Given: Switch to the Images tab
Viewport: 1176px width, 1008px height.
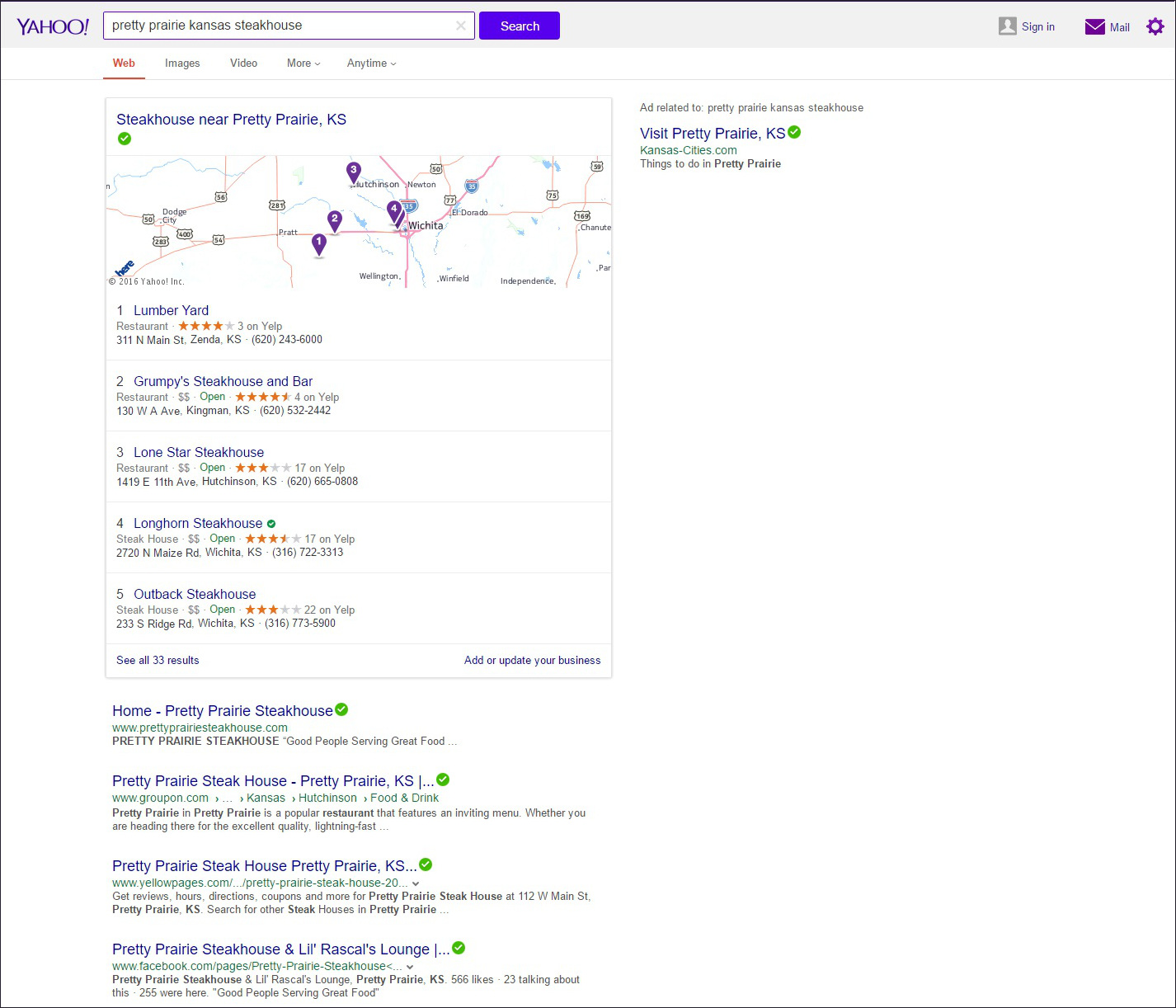Looking at the screenshot, I should [182, 64].
